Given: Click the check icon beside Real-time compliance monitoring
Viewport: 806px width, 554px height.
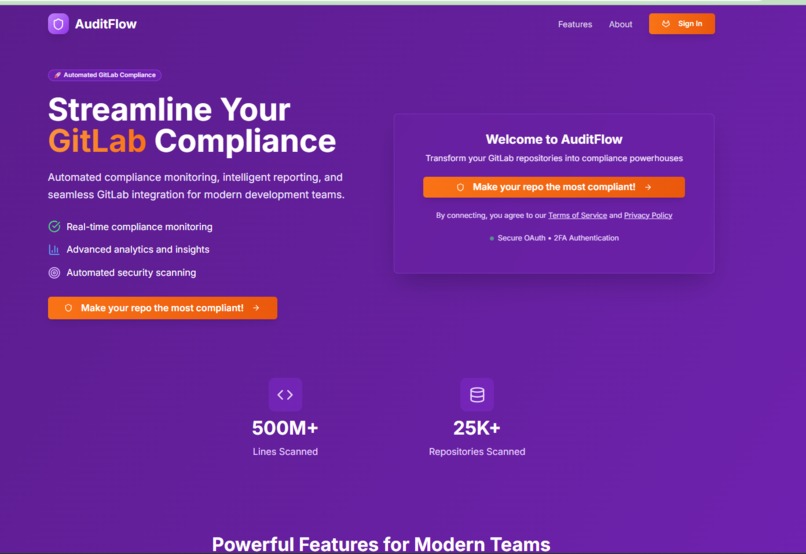Looking at the screenshot, I should tap(54, 227).
